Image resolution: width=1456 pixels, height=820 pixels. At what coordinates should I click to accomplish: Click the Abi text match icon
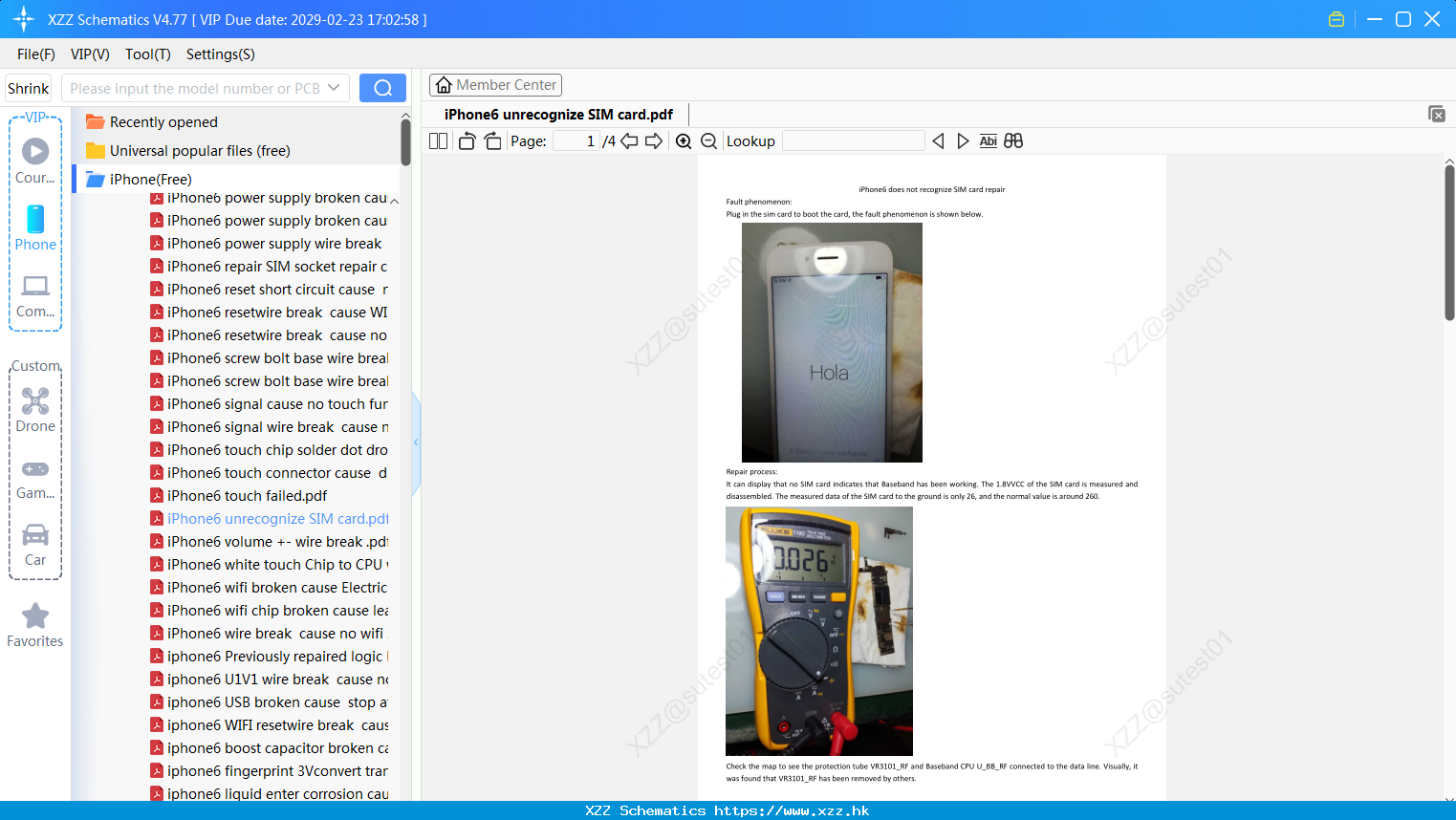tap(989, 140)
